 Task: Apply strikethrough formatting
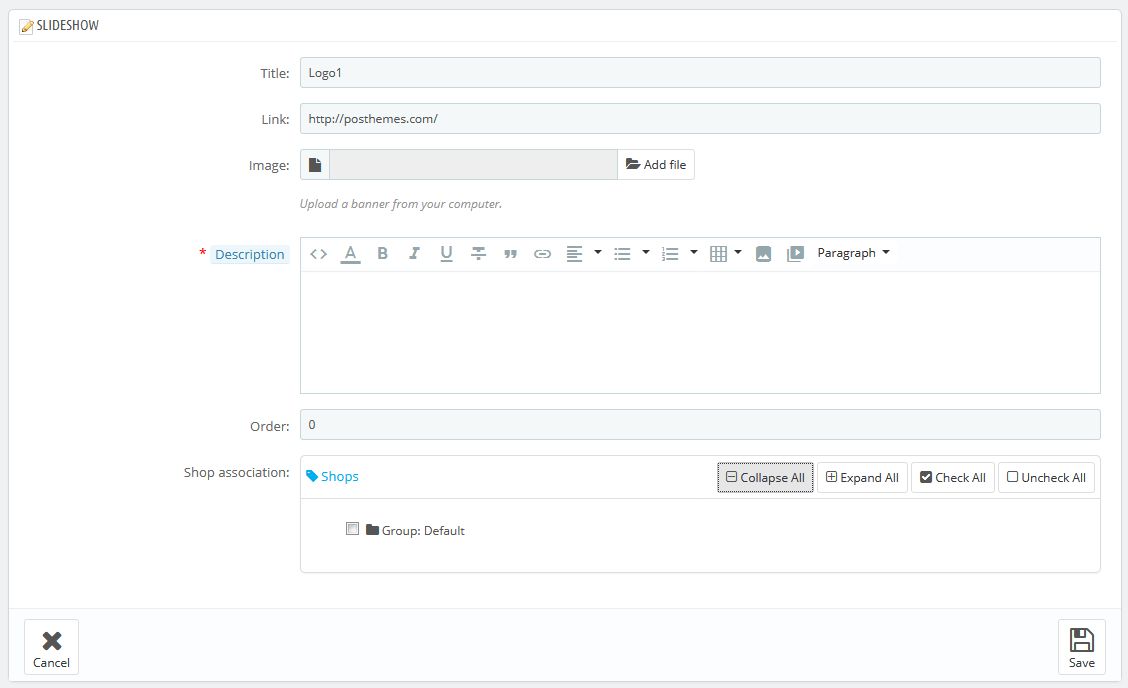[x=478, y=254]
